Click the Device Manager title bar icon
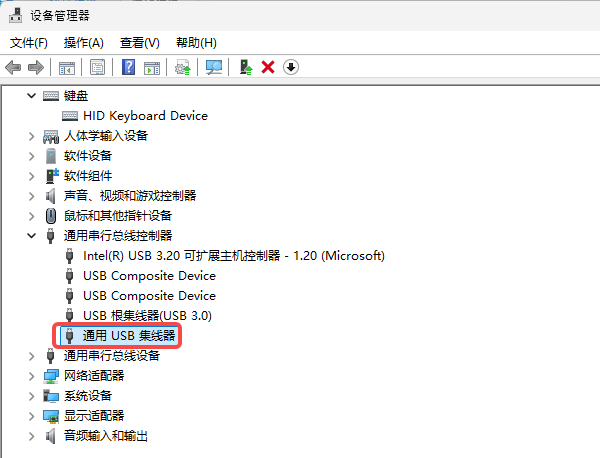 point(16,15)
